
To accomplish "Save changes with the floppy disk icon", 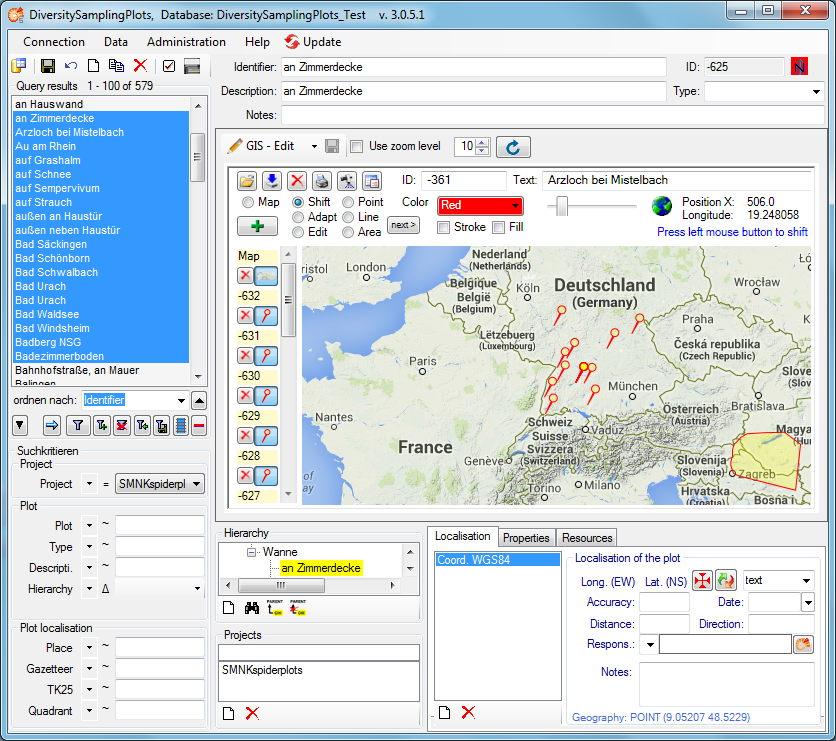I will (48, 66).
